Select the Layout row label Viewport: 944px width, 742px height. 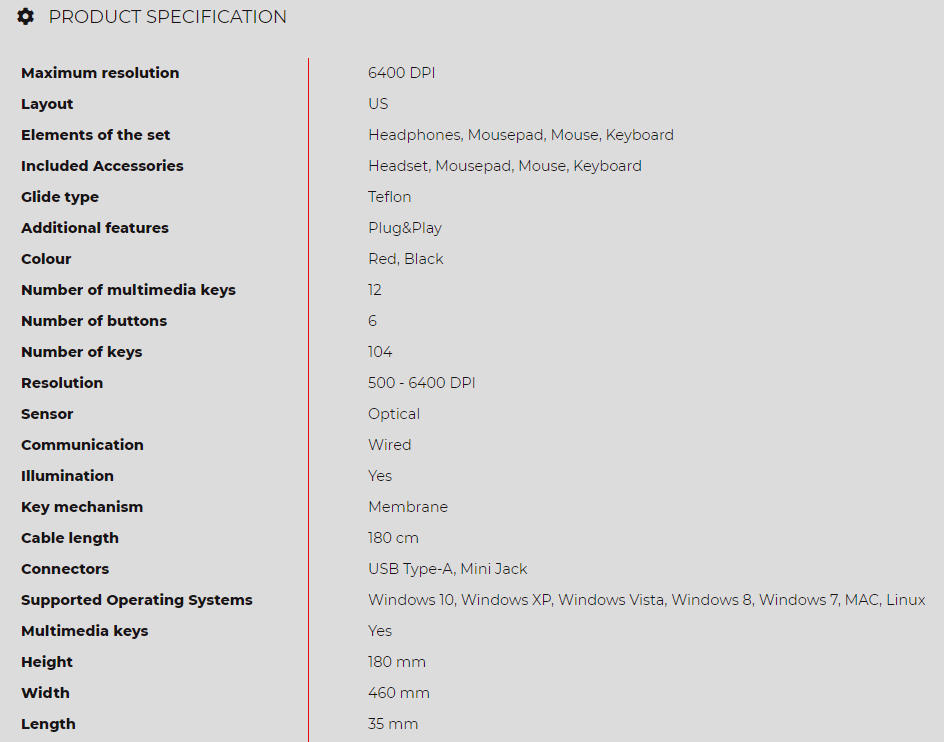click(x=47, y=104)
